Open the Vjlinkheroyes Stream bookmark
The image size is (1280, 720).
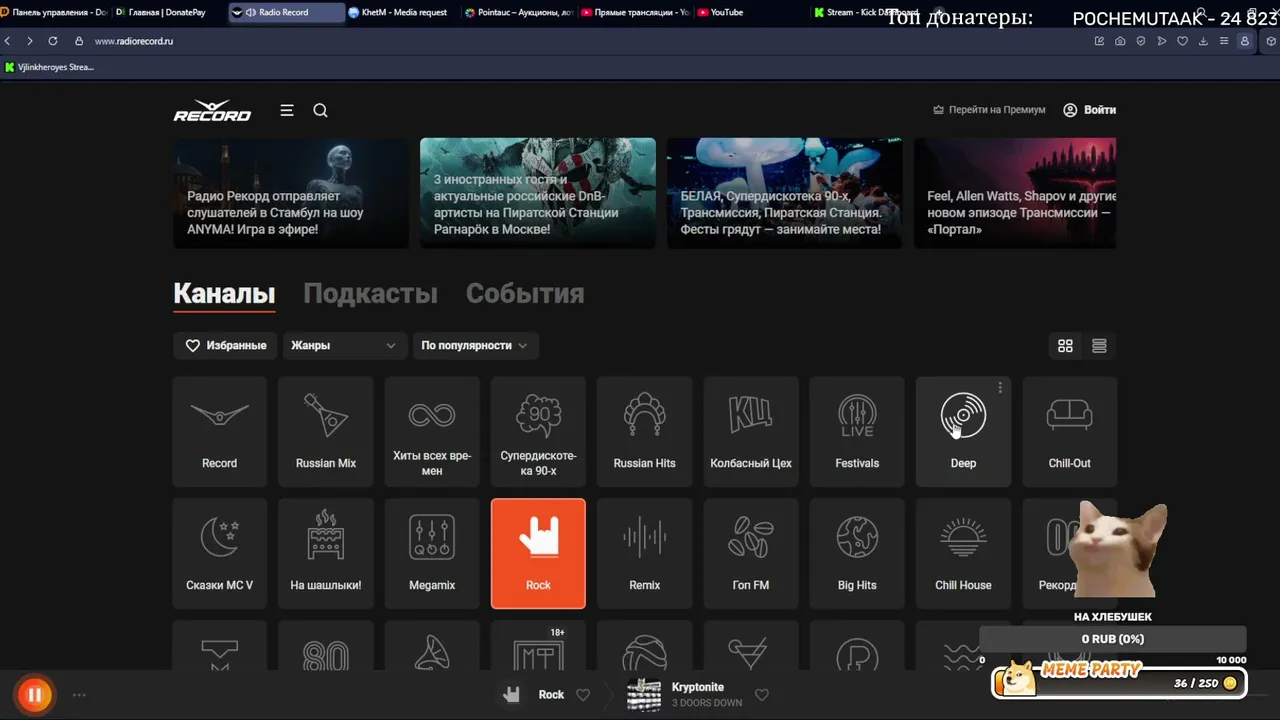pos(50,67)
